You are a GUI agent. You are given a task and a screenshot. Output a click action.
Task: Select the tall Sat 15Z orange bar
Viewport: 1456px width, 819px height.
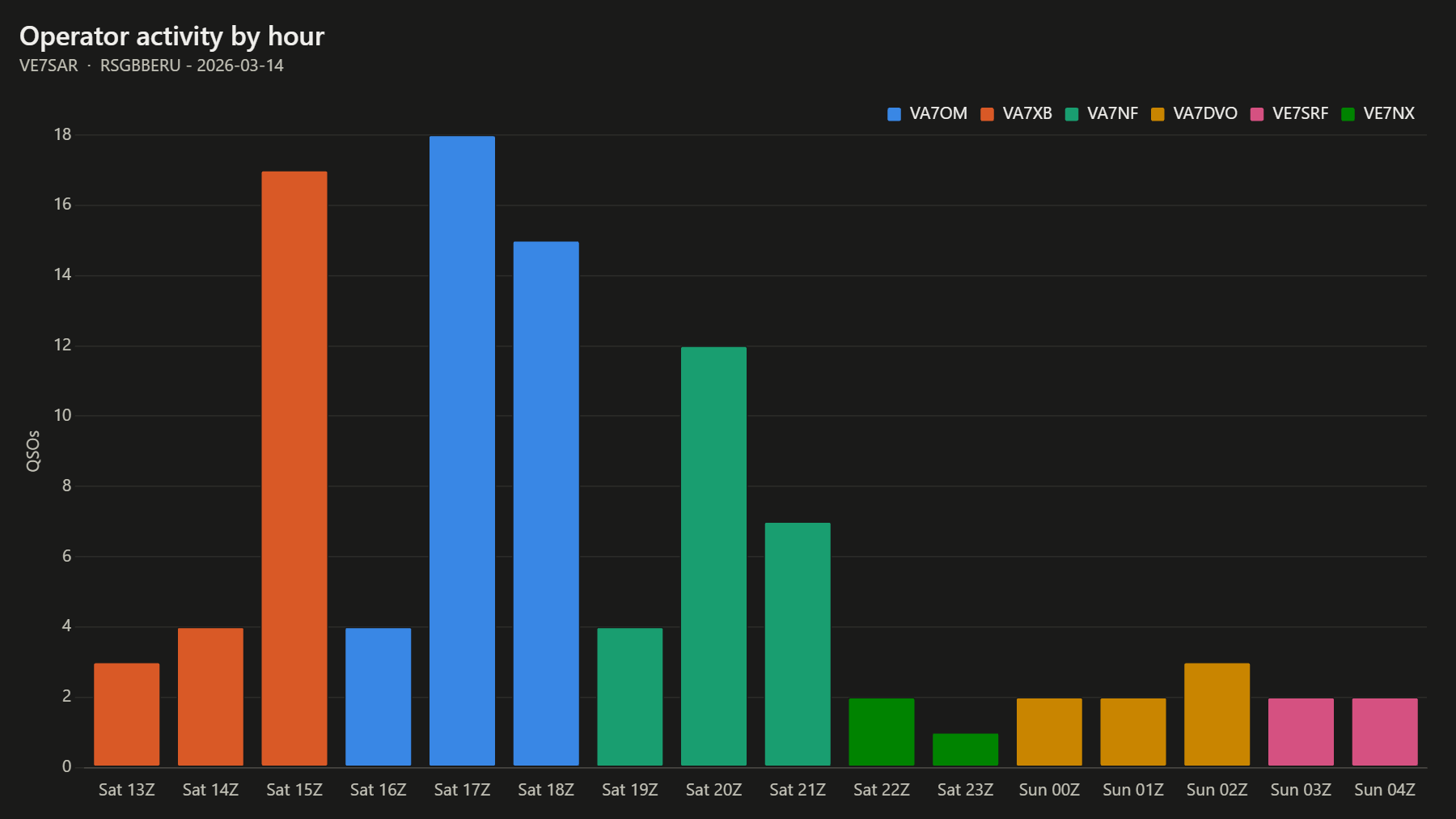294,469
